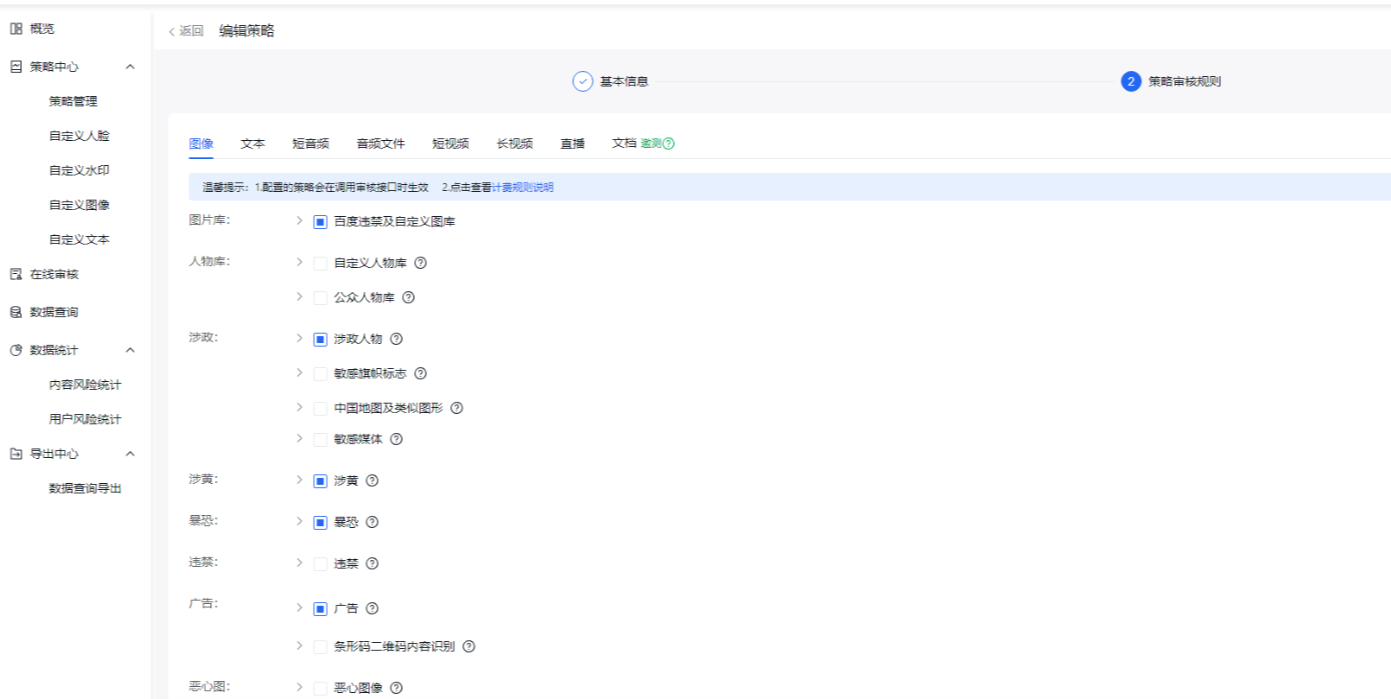Screen dimensions: 1391x699
Task: Click help icon beside 暴恐 checkbox
Action: coord(372,522)
